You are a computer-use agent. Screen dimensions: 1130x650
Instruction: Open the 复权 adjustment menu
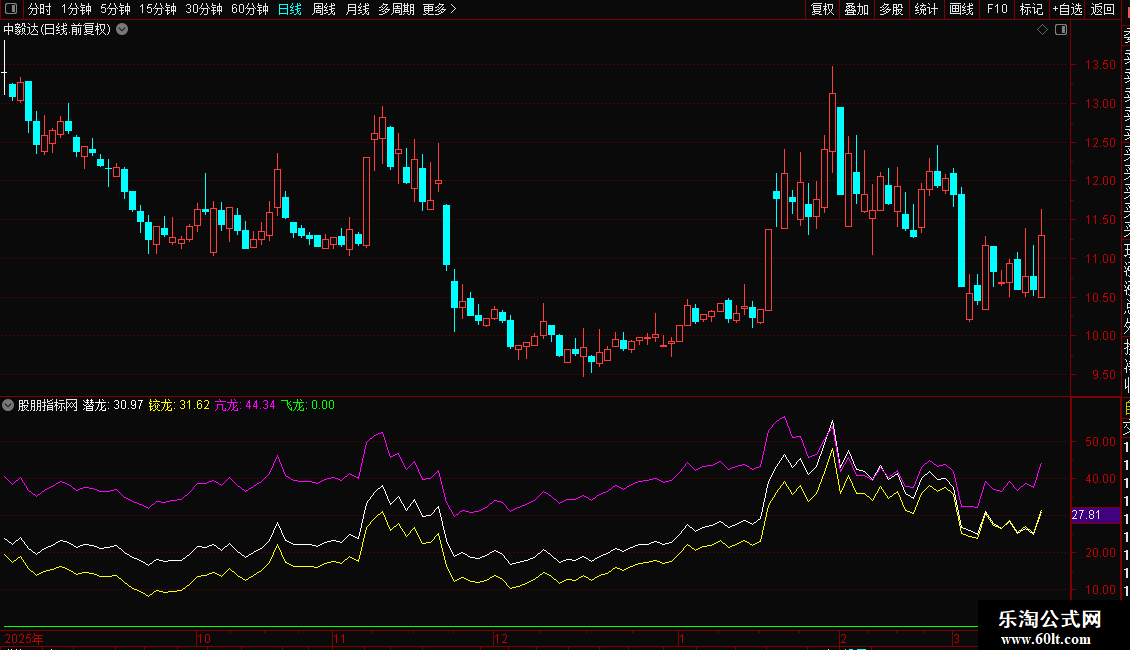point(822,9)
